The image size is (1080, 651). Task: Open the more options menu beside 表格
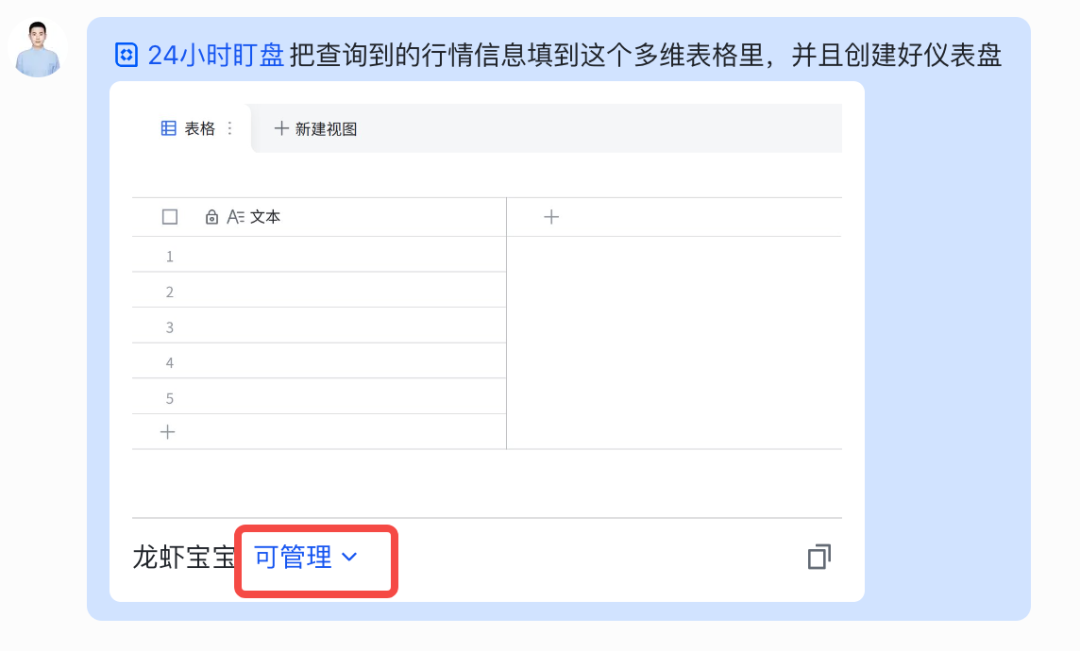228,128
